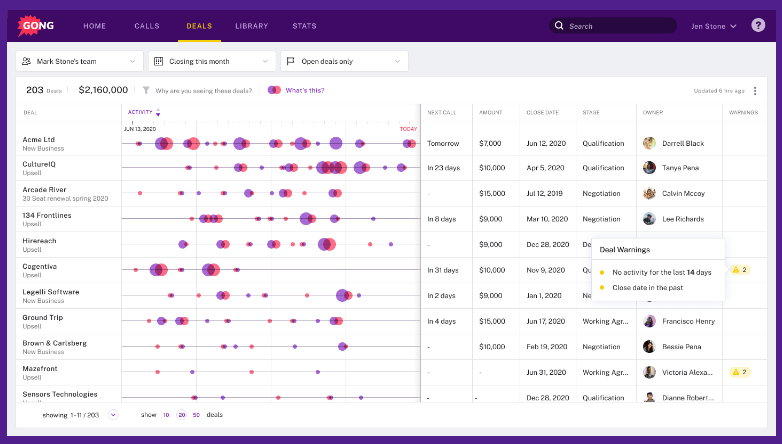Click large bubble on Legelli Software timeline
Image resolution: width=782 pixels, height=444 pixels.
click(x=342, y=295)
